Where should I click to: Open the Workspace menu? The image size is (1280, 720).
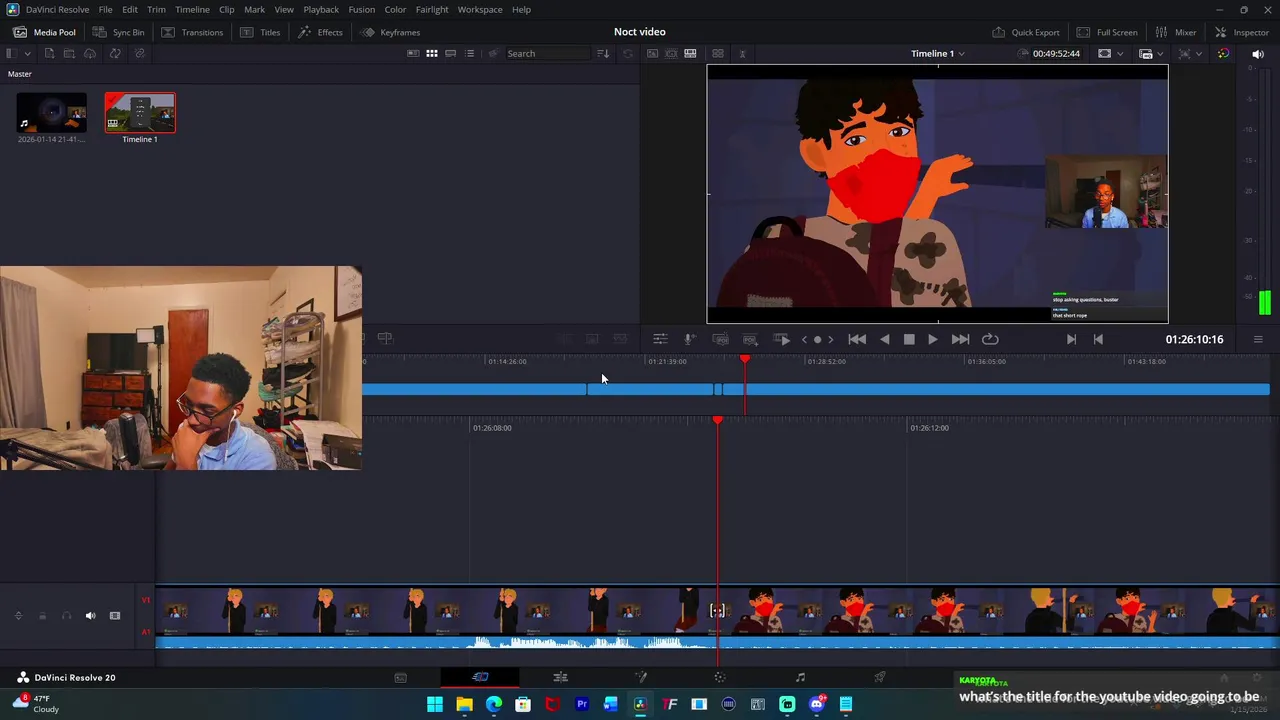pyautogui.click(x=480, y=9)
